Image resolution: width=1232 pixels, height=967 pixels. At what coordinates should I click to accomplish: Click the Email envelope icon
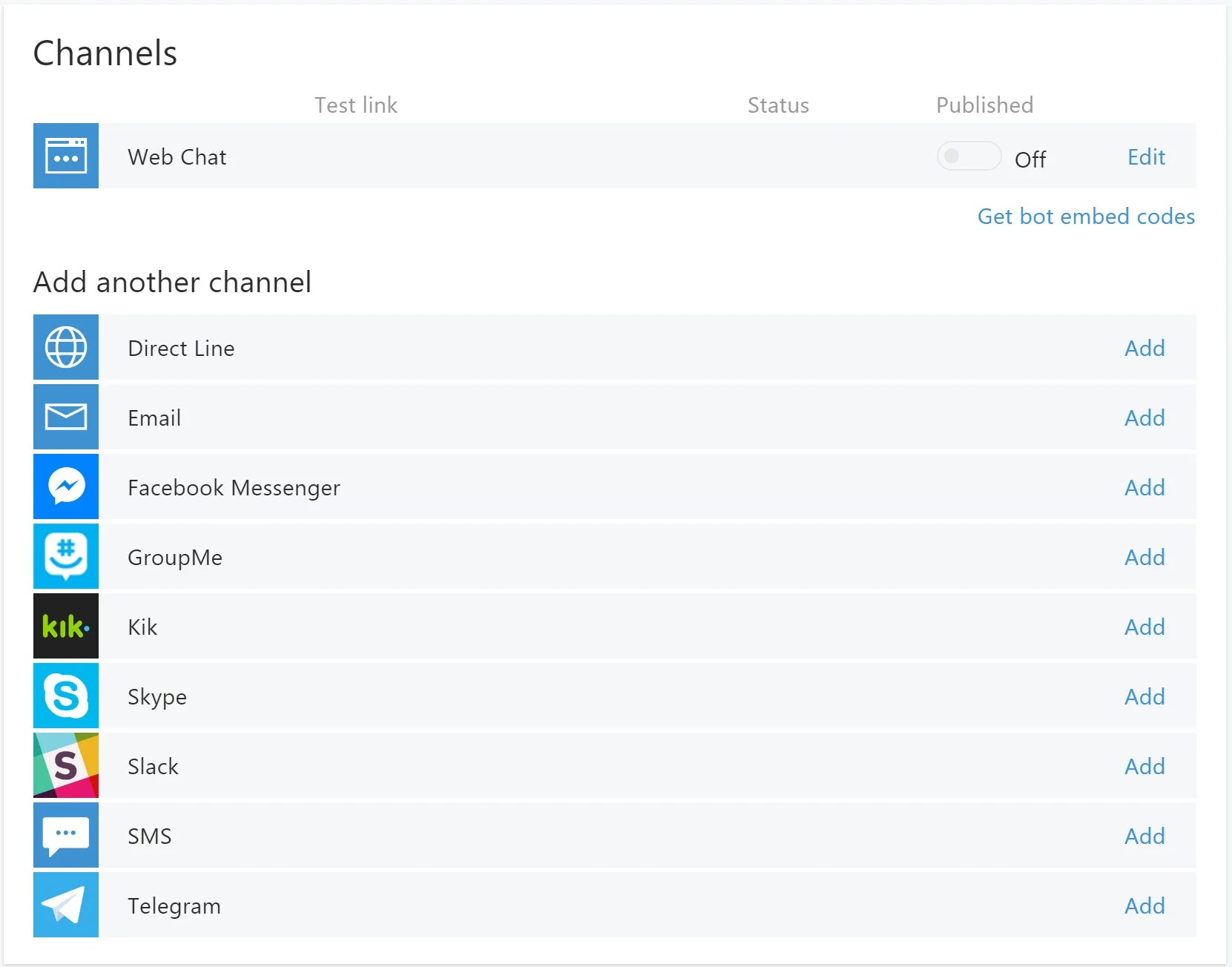point(66,417)
